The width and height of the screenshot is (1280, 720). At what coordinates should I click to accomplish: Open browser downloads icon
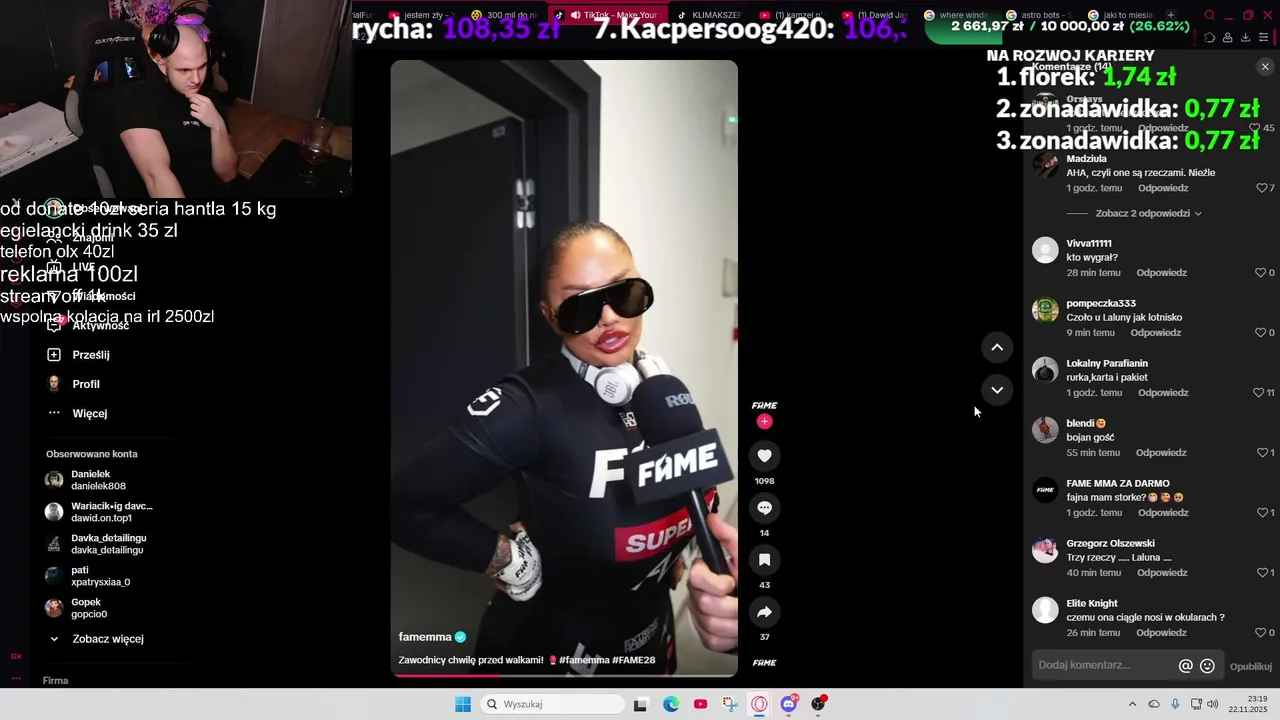point(1245,38)
